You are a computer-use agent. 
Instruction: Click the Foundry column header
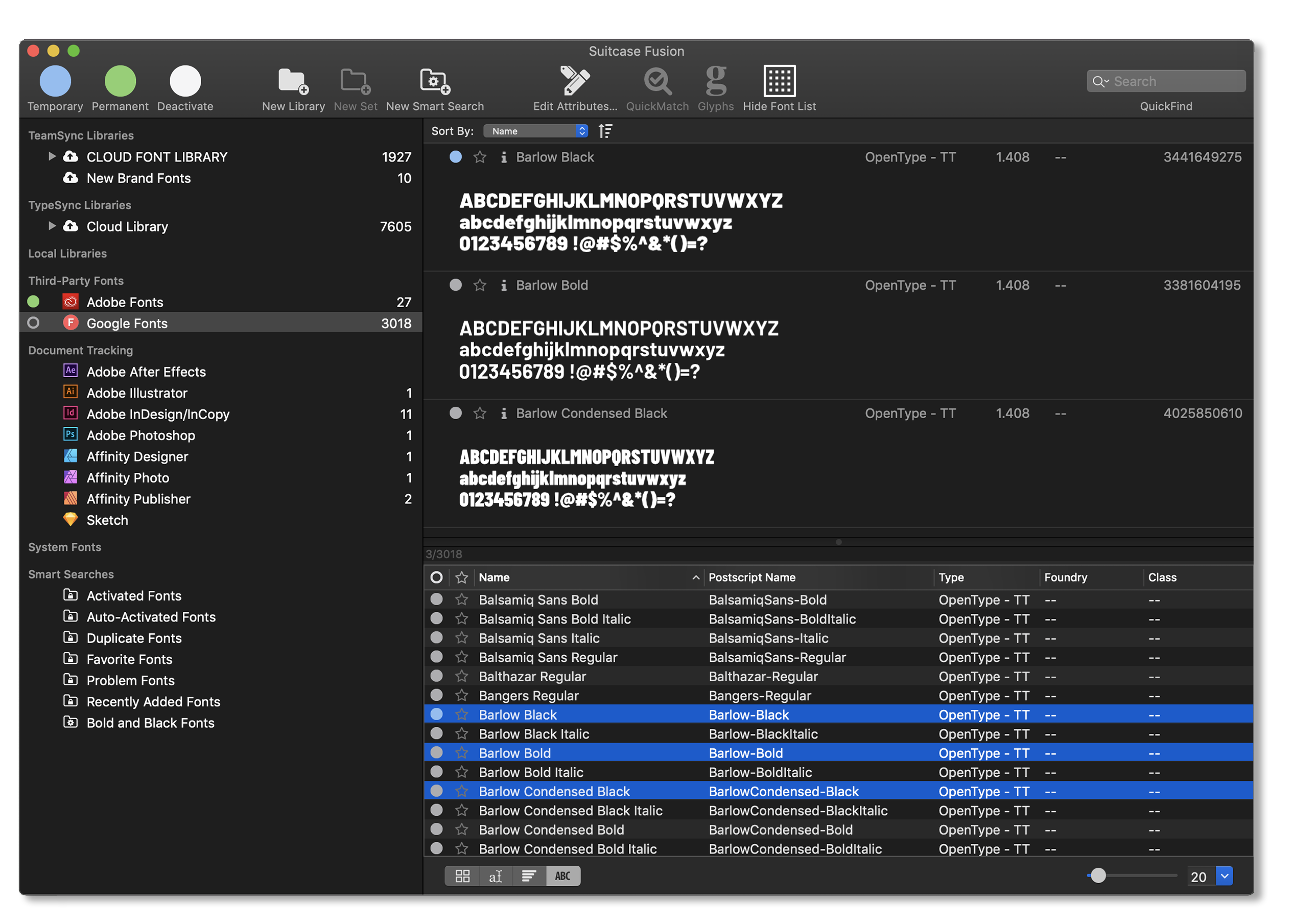click(1065, 578)
